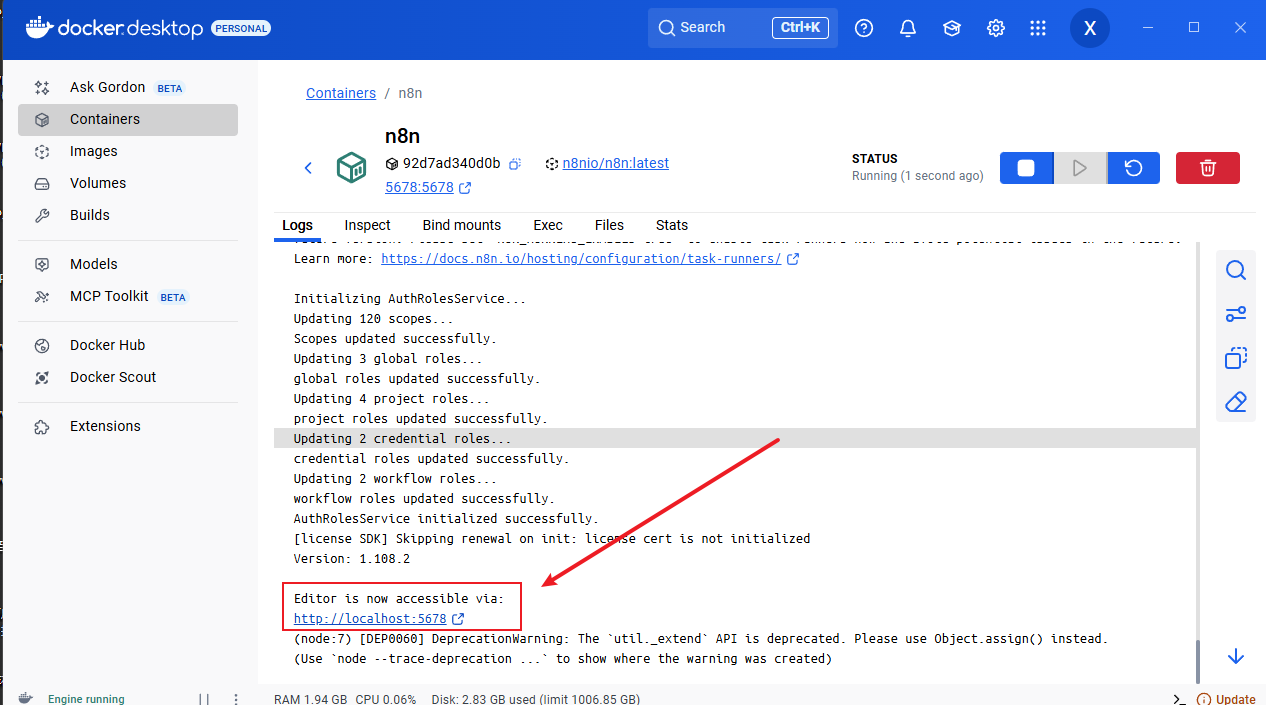Screen dimensions: 1266x705
Task: Open Docker Hub in sidebar
Action: pos(128,345)
